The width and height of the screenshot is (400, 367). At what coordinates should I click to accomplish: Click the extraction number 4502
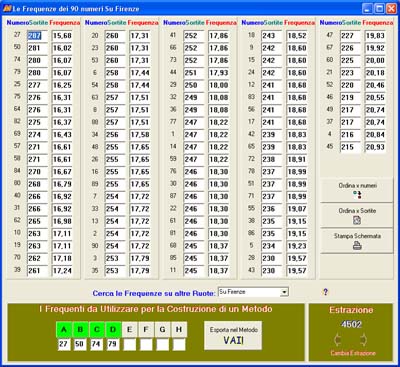(351, 324)
